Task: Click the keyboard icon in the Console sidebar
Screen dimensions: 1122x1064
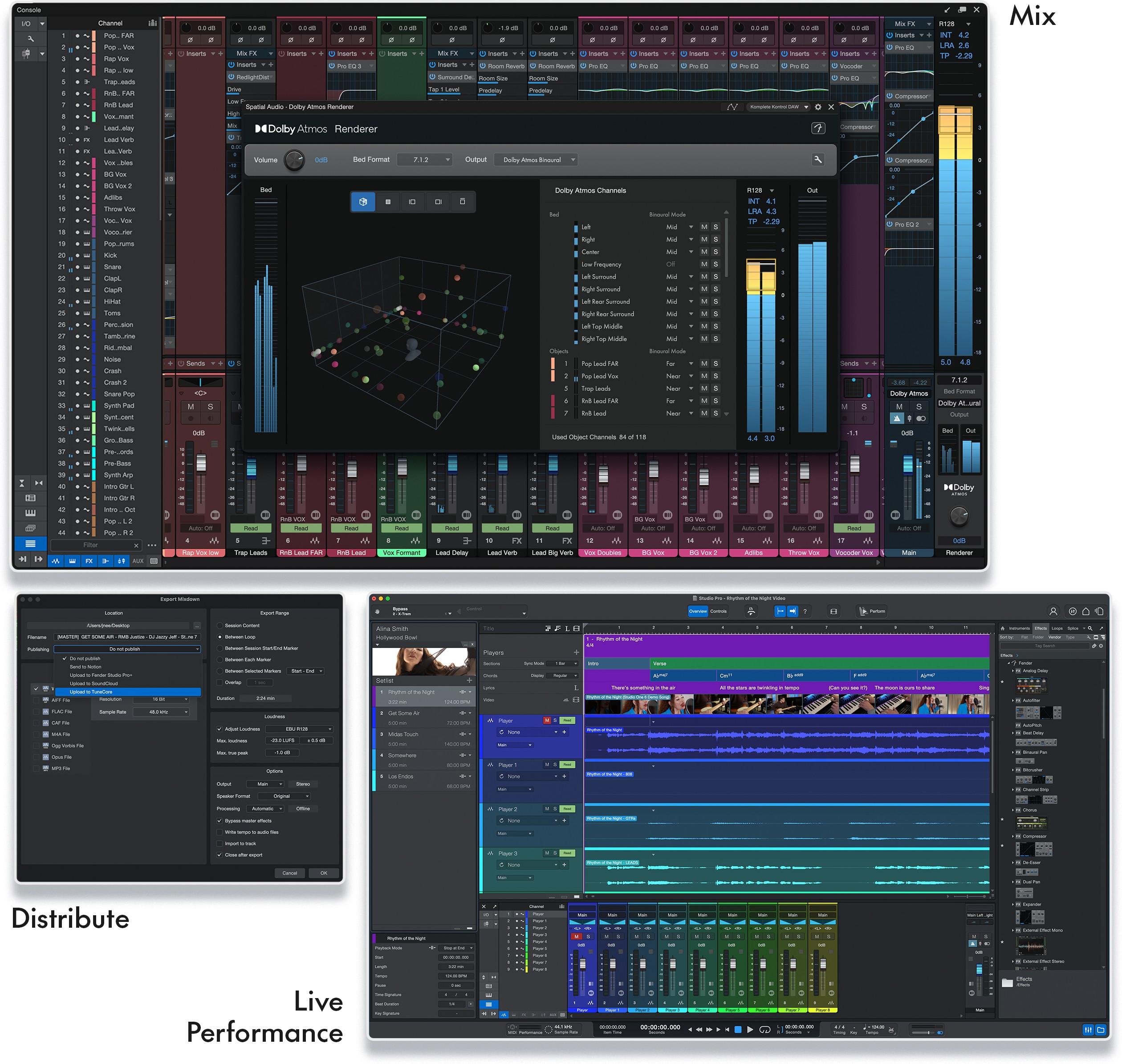Action: 30,513
